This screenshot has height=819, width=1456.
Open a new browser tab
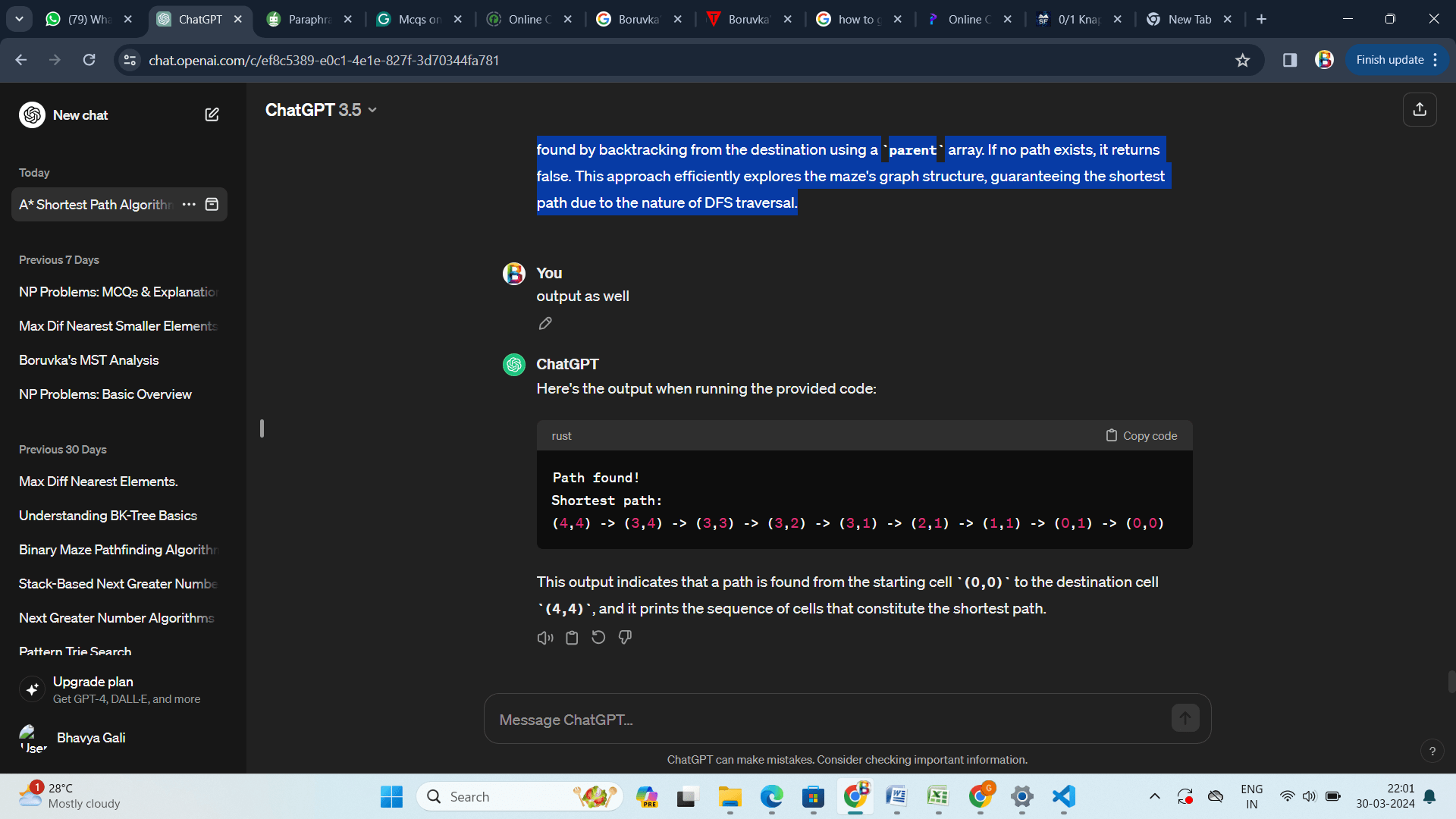tap(1261, 19)
